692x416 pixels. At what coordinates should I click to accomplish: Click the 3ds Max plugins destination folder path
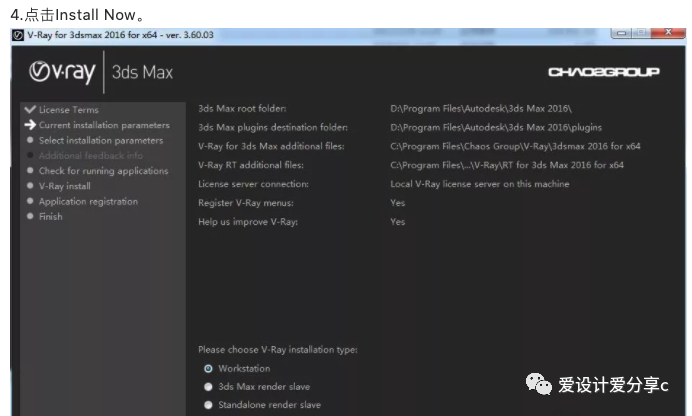click(x=496, y=127)
